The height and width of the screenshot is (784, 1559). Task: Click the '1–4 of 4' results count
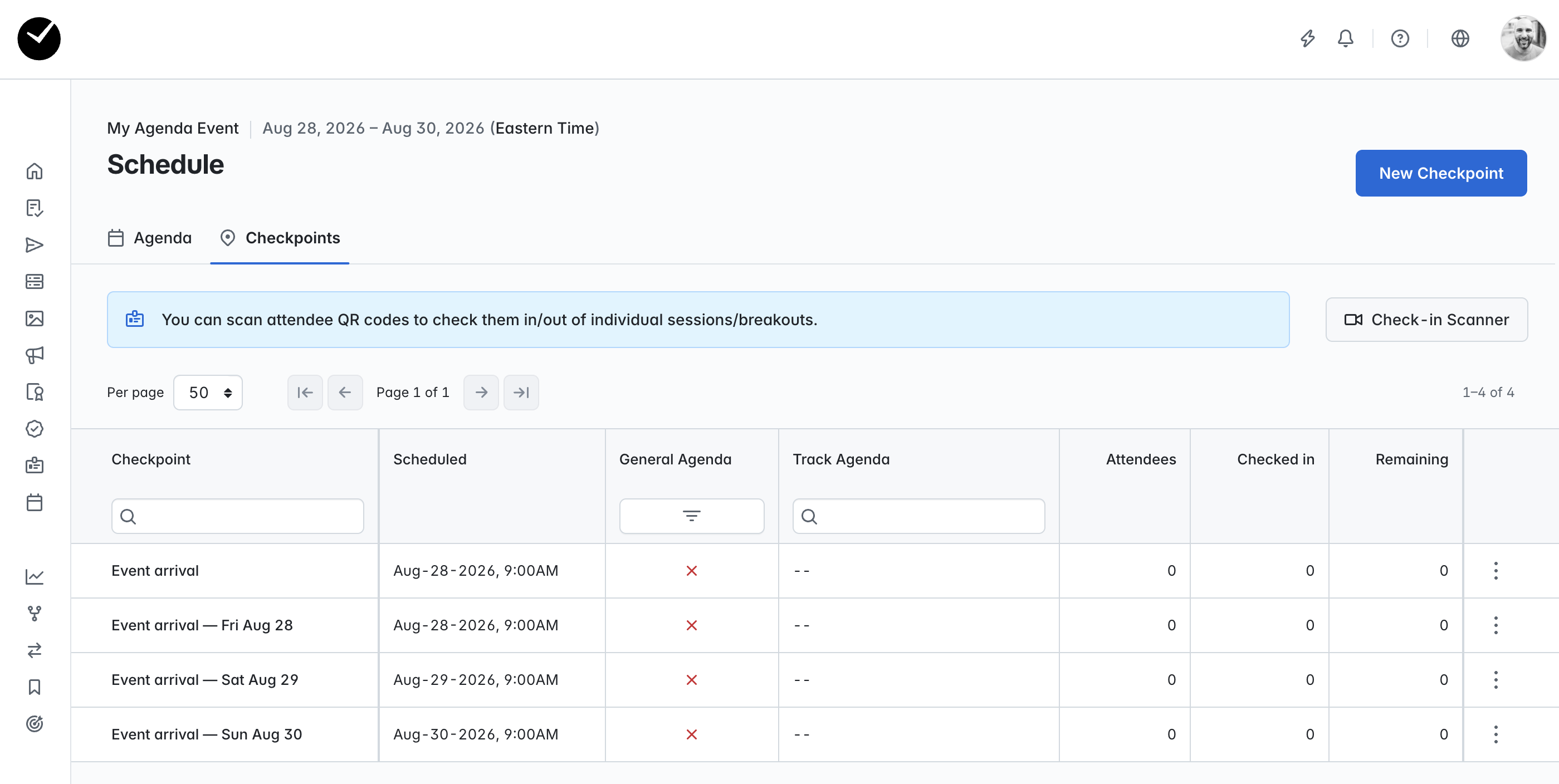[1488, 393]
